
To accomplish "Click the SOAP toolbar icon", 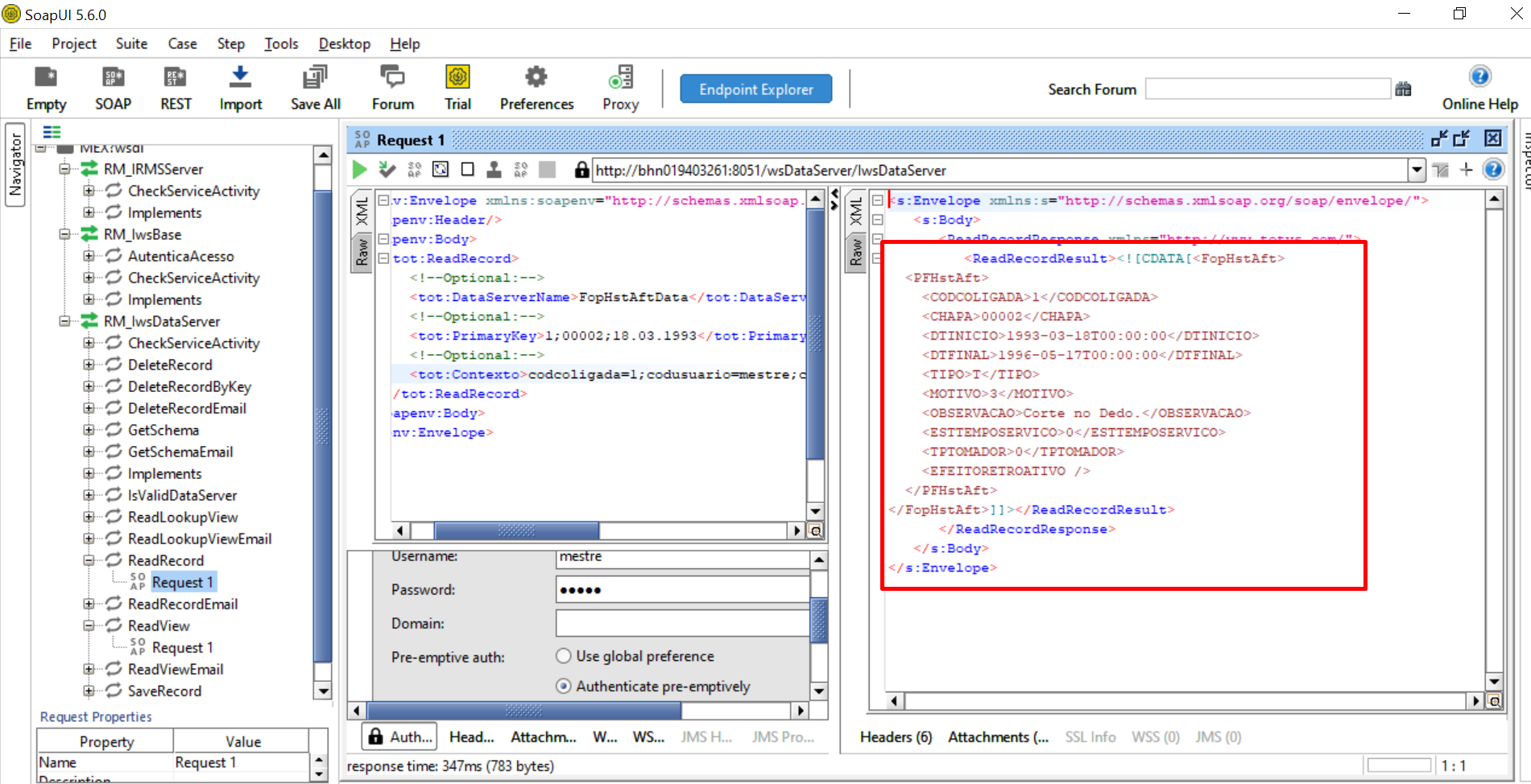I will coord(113,88).
